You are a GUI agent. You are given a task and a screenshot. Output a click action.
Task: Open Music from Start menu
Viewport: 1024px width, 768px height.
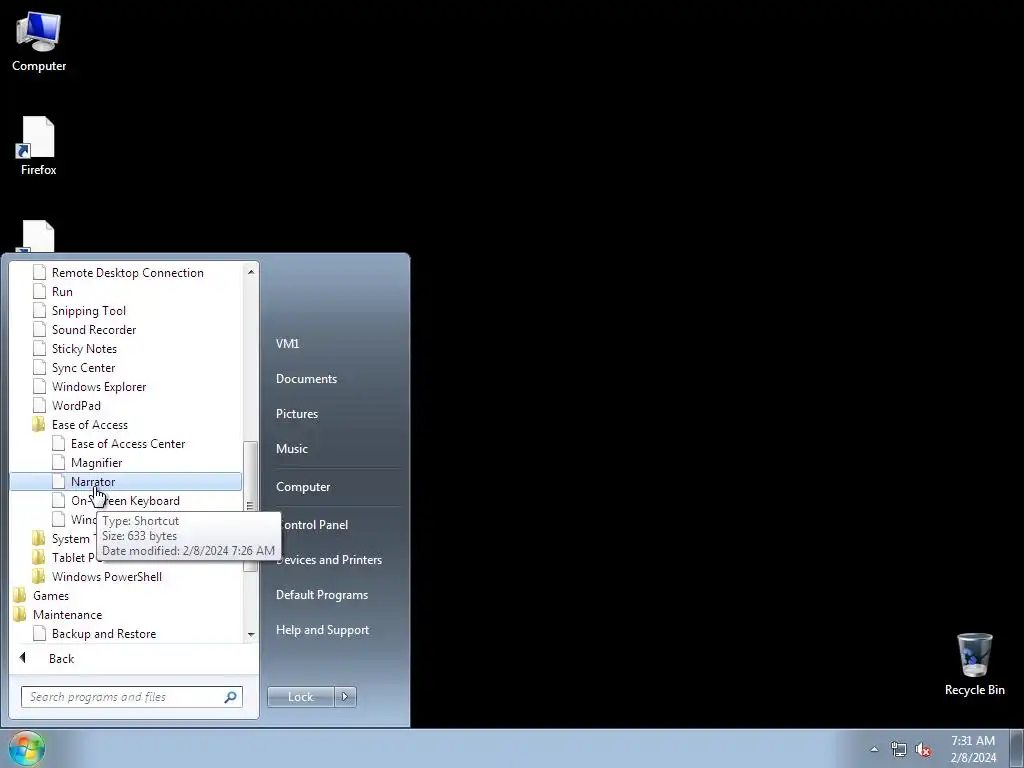pyautogui.click(x=291, y=449)
